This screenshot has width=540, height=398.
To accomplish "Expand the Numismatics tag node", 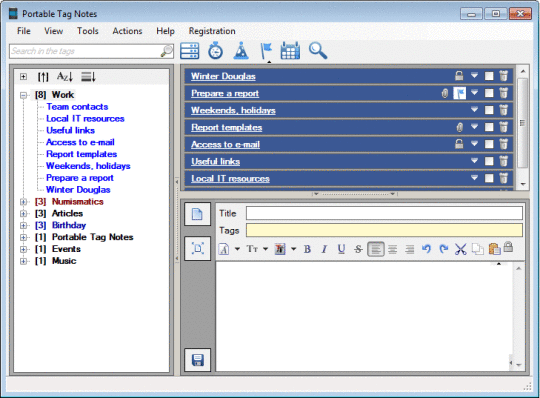I will pos(23,202).
